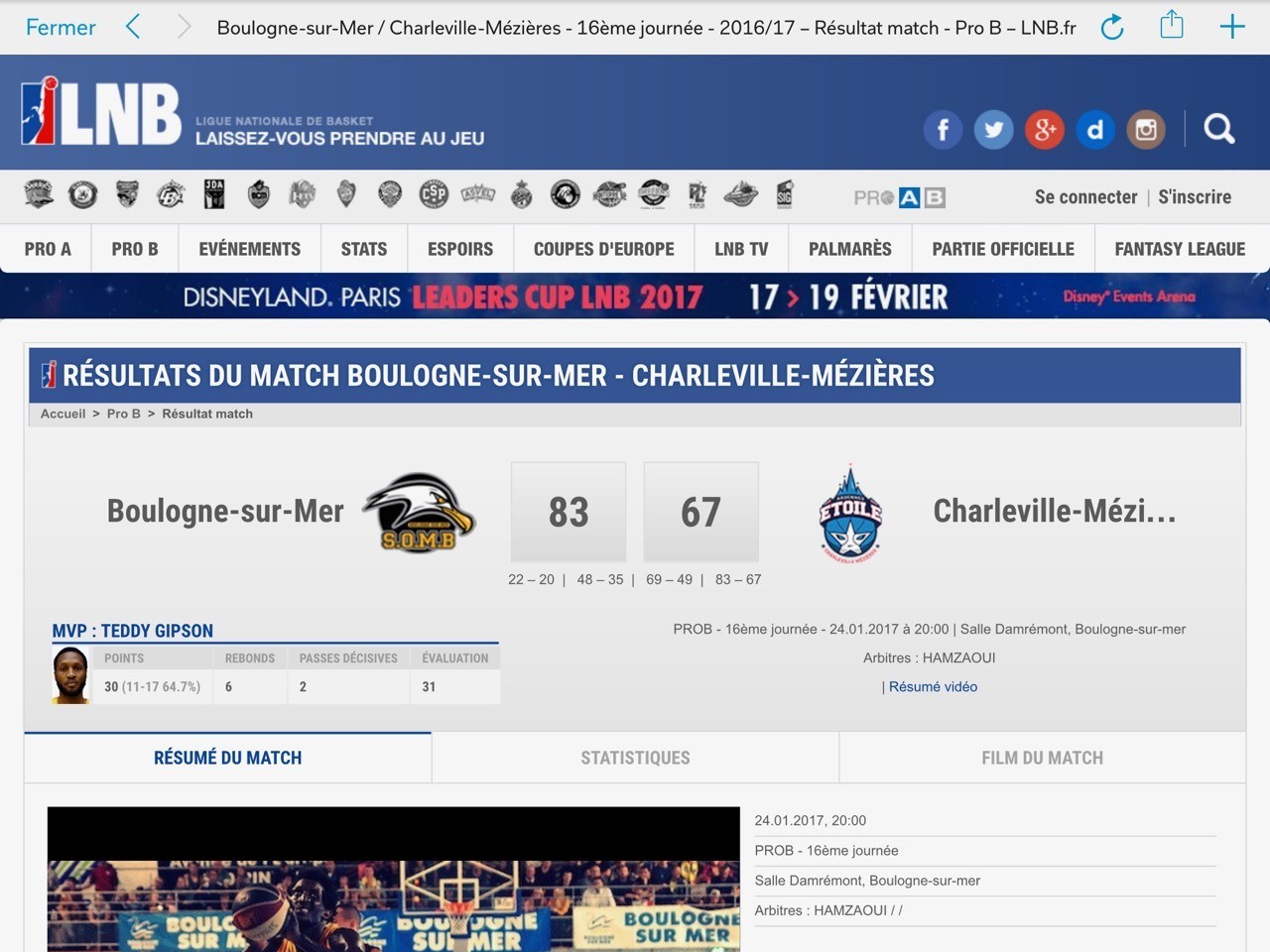Open the ÉVÉNEMENTS menu
Screen dimensions: 1270x952
tap(250, 249)
